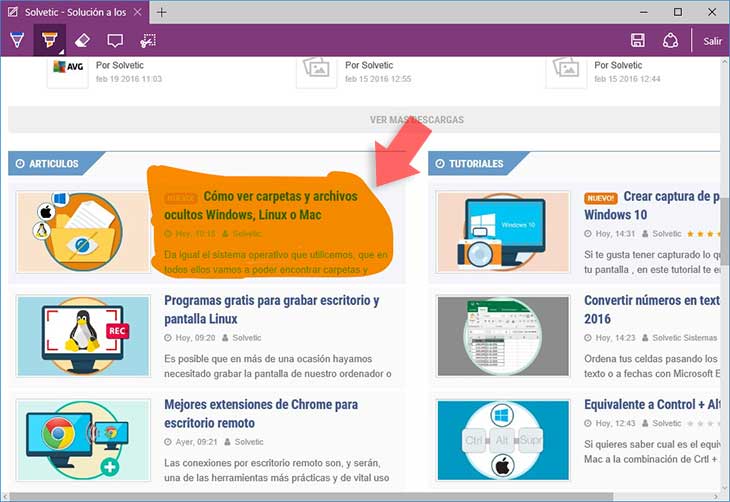730x502 pixels.
Task: Click author Solvetic under Mejores extensiones article
Action: 249,442
